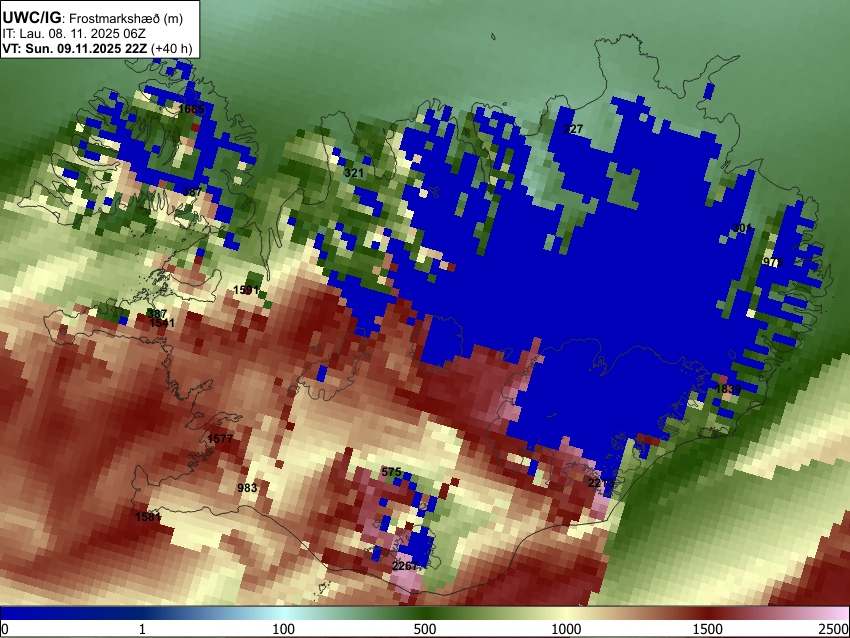Select the 227 value label in the north
Image resolution: width=850 pixels, height=638 pixels.
[x=573, y=129]
